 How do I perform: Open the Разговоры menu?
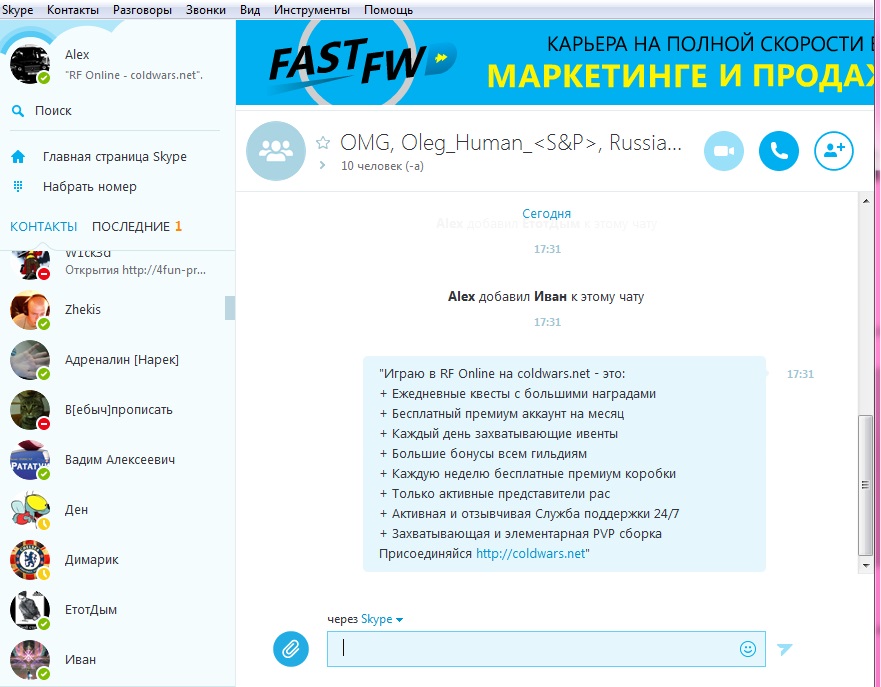(142, 10)
